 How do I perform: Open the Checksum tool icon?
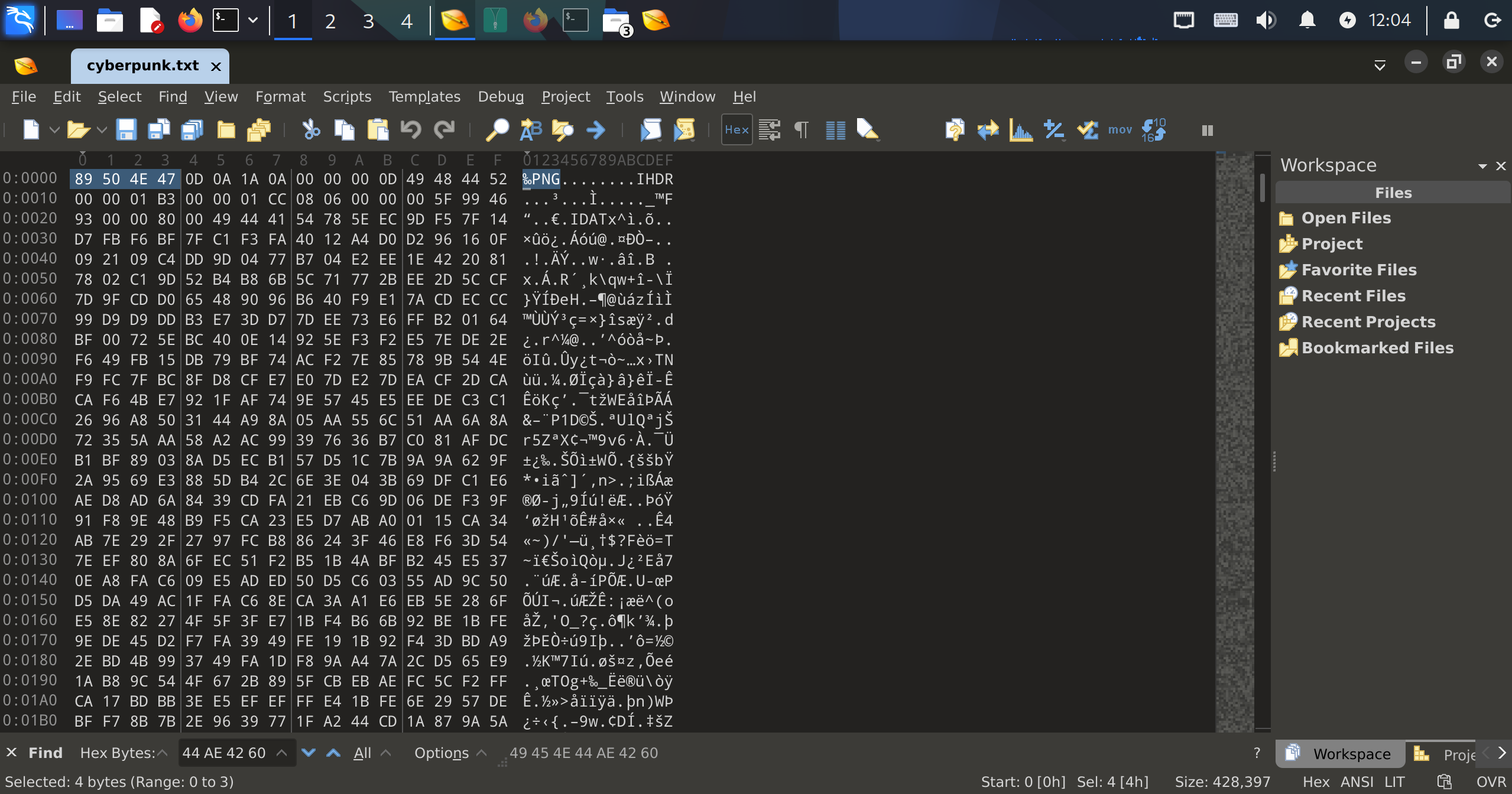click(x=1087, y=129)
